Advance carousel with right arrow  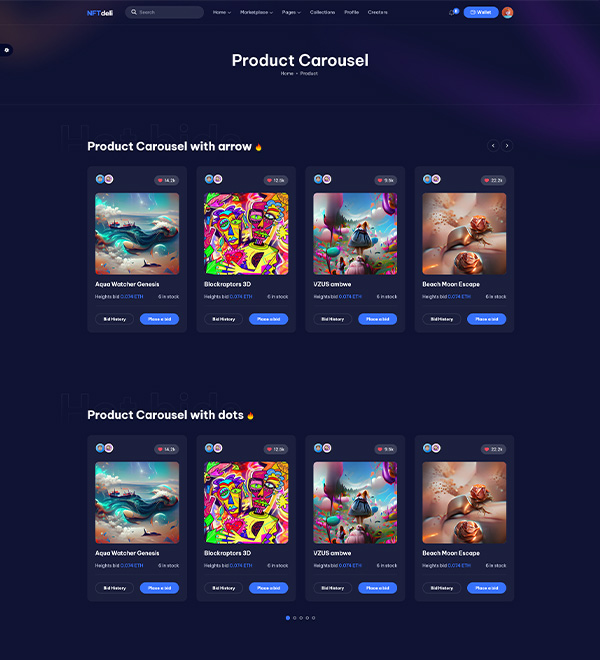coord(507,146)
